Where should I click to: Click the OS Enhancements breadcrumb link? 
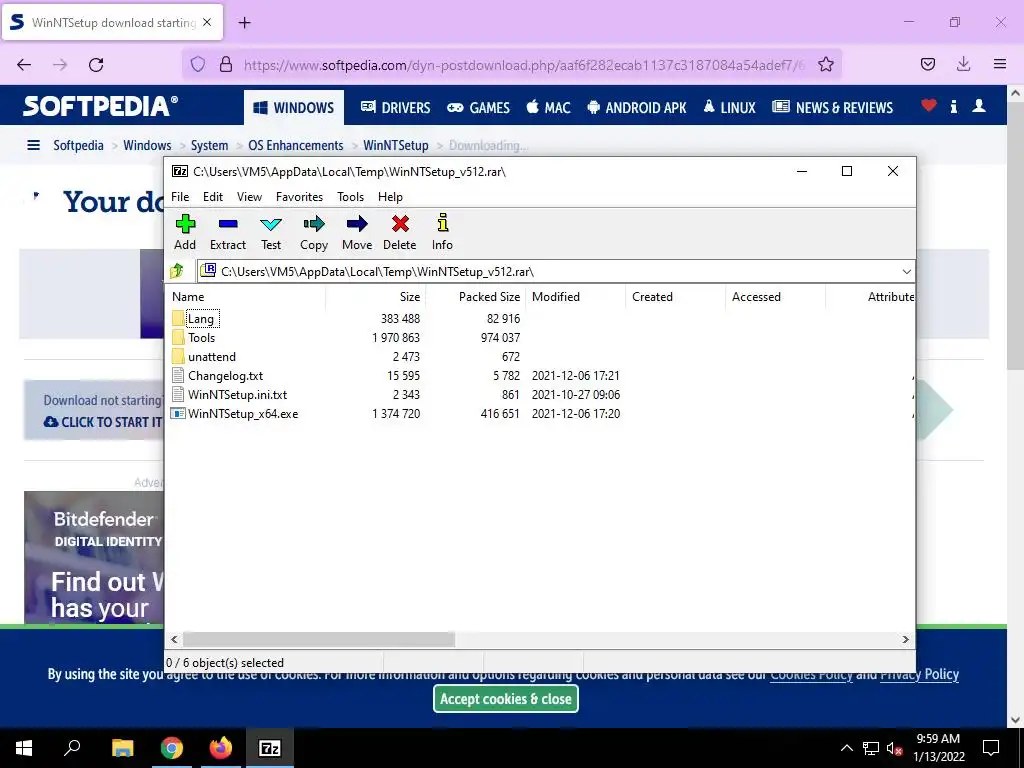pyautogui.click(x=296, y=145)
